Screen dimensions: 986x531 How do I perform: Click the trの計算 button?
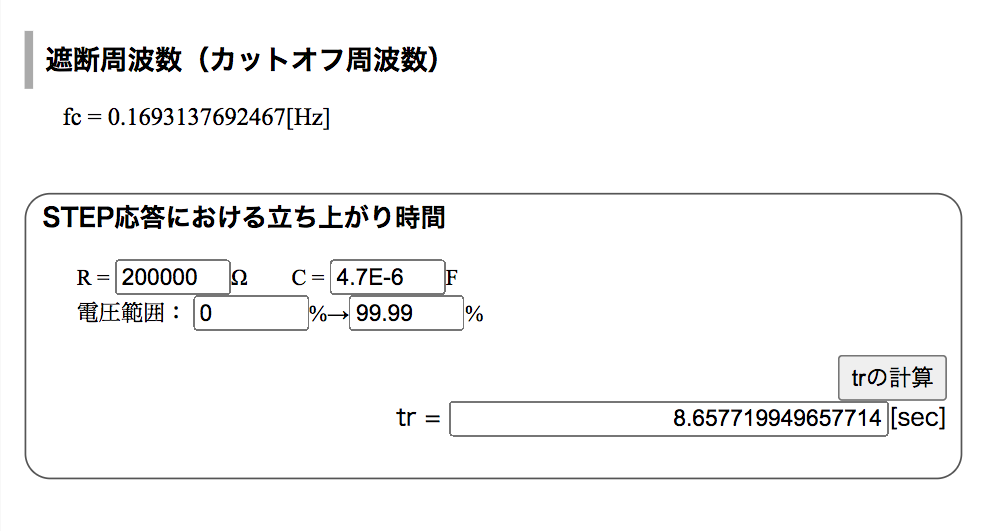(x=892, y=377)
